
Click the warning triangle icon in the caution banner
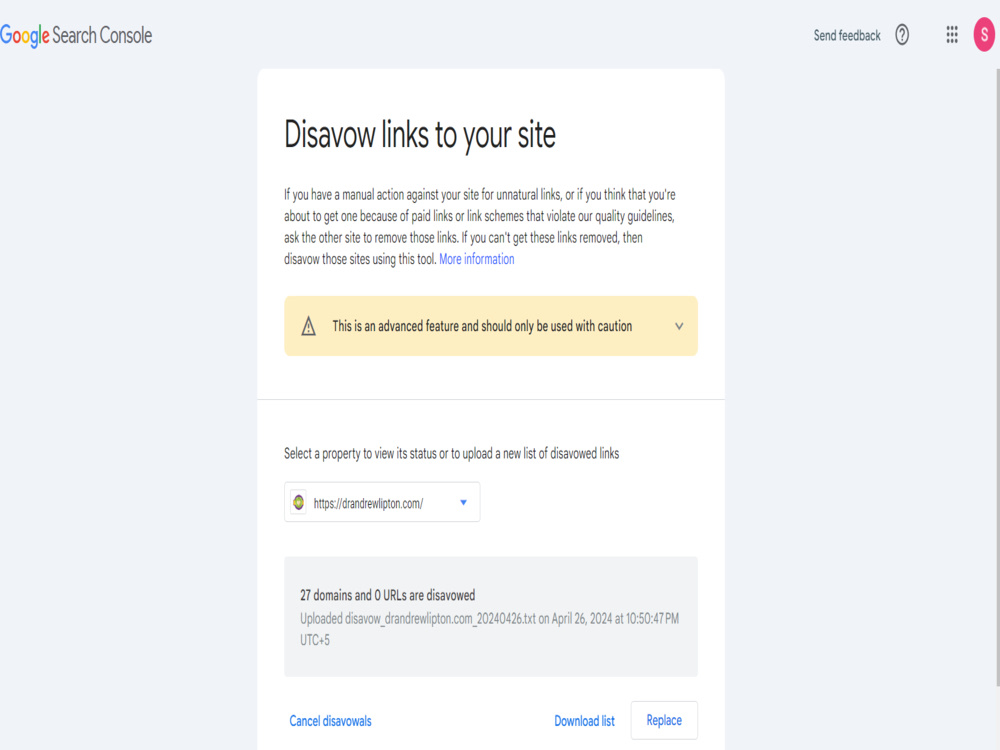coord(309,326)
